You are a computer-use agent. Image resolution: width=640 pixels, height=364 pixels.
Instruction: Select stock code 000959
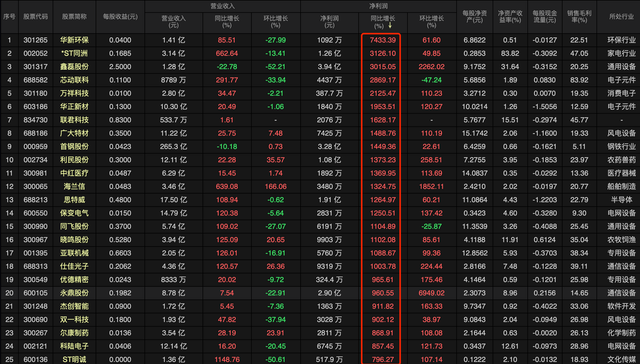(36, 146)
